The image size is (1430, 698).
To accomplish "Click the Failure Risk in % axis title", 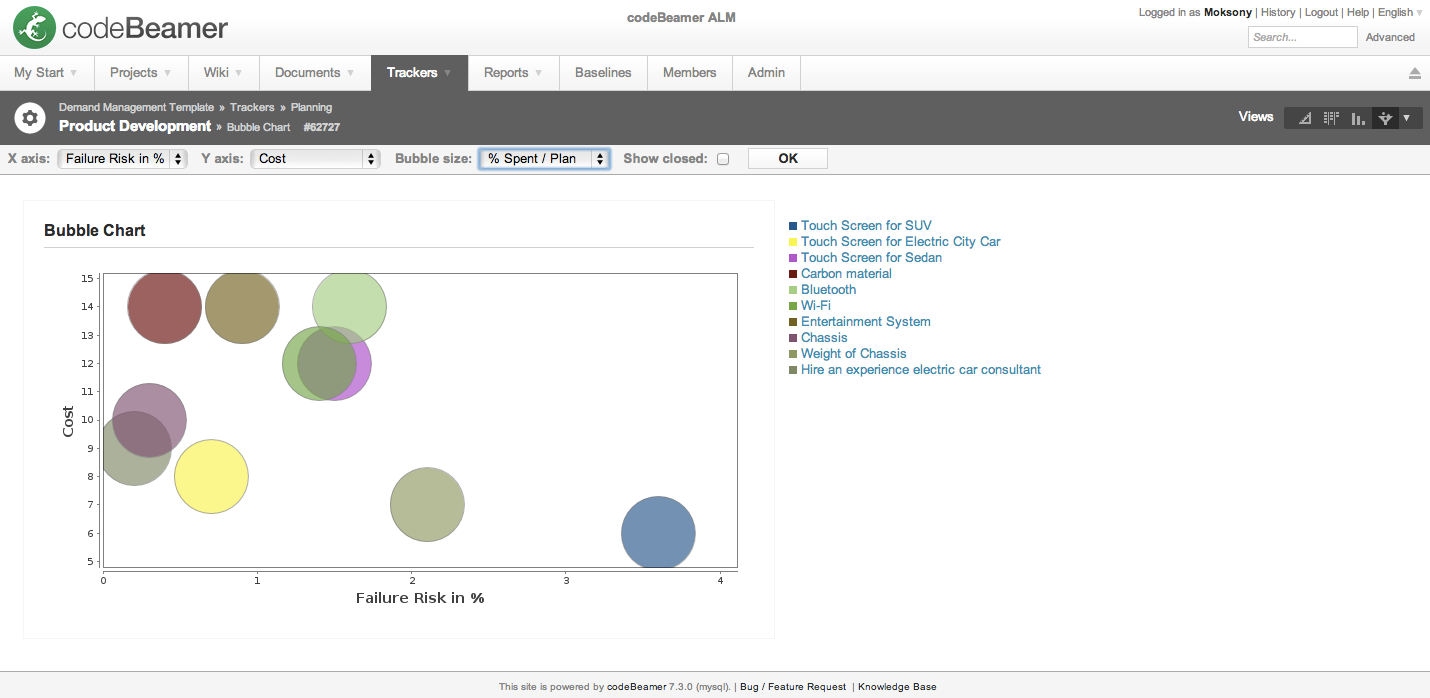I will 420,598.
